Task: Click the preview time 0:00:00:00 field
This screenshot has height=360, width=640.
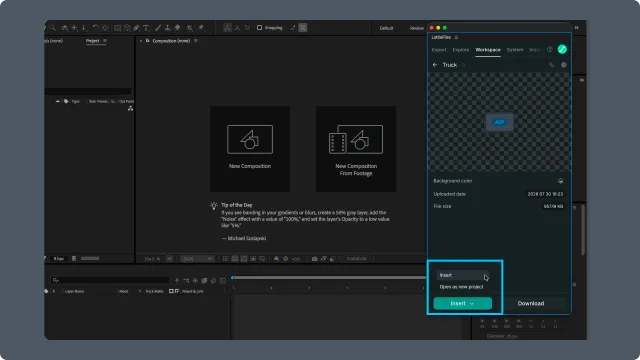Action: pos(356,259)
